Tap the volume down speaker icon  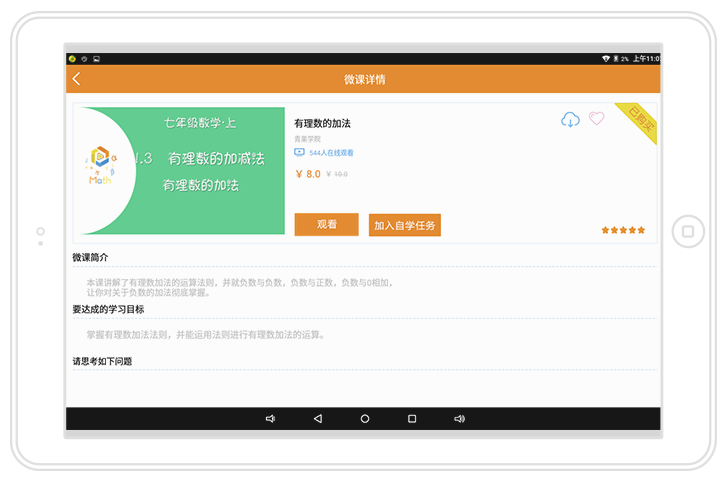[x=270, y=419]
